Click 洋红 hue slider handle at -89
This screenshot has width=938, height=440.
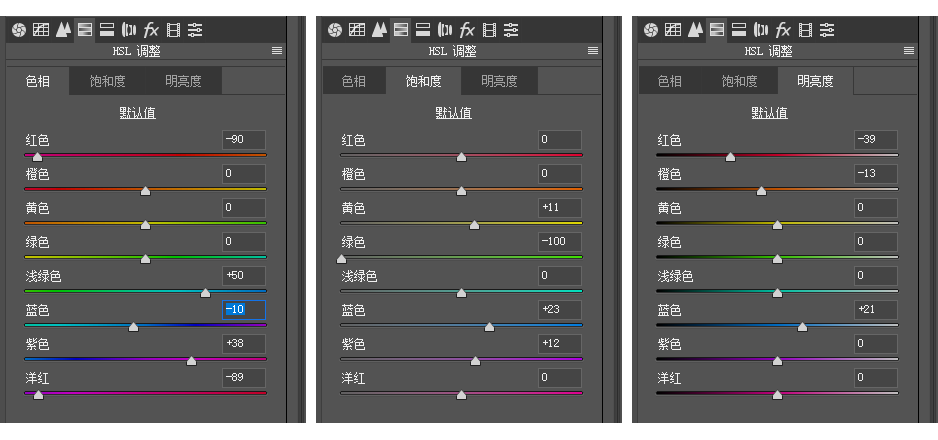[x=38, y=395]
